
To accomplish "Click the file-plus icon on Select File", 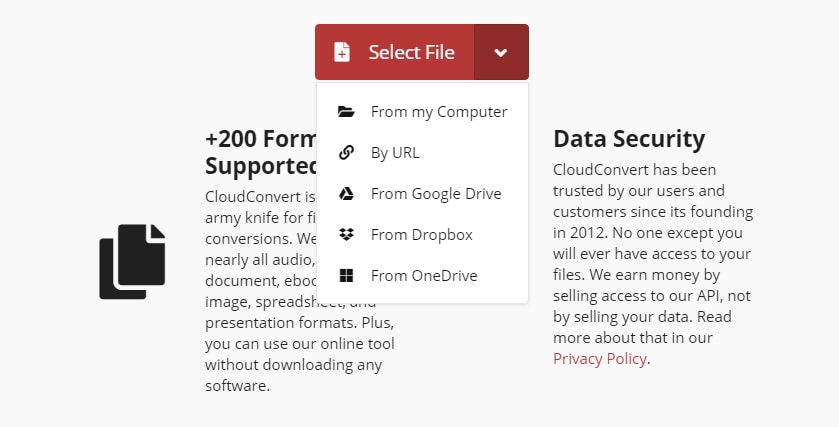I will (342, 52).
